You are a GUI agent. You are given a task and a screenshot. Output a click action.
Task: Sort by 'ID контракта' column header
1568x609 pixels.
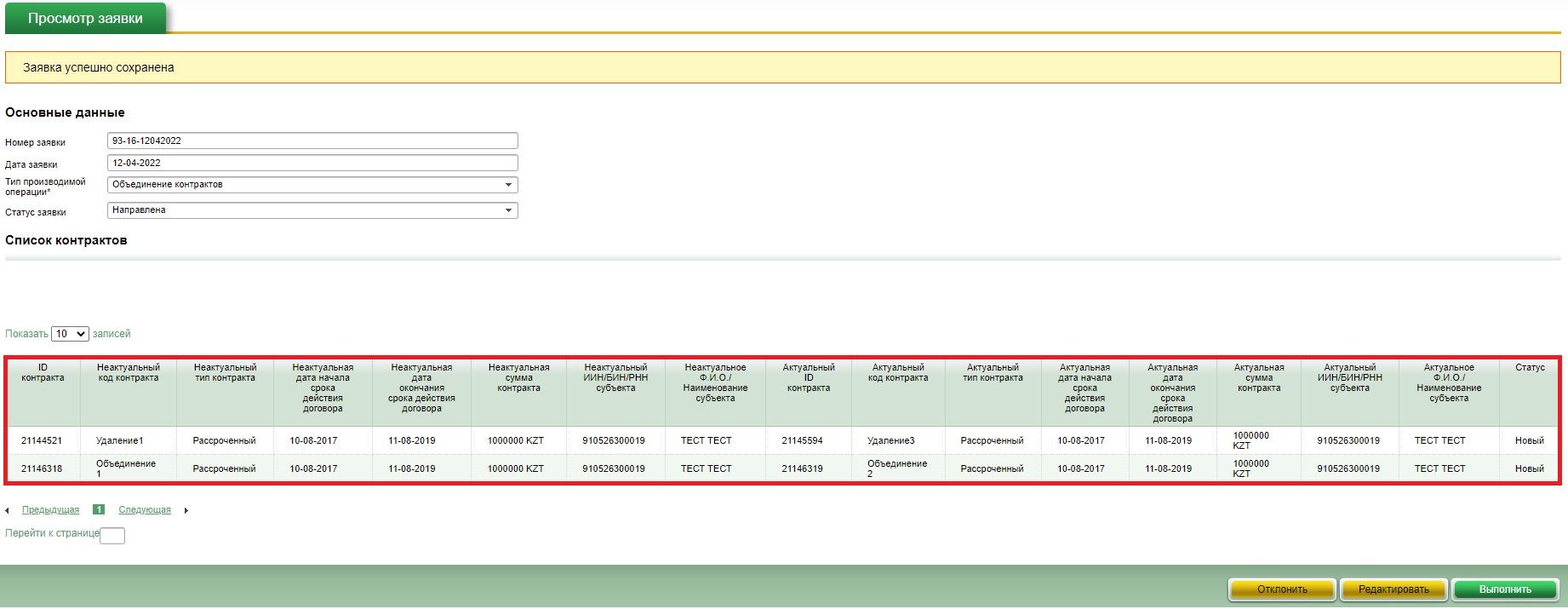click(x=43, y=373)
